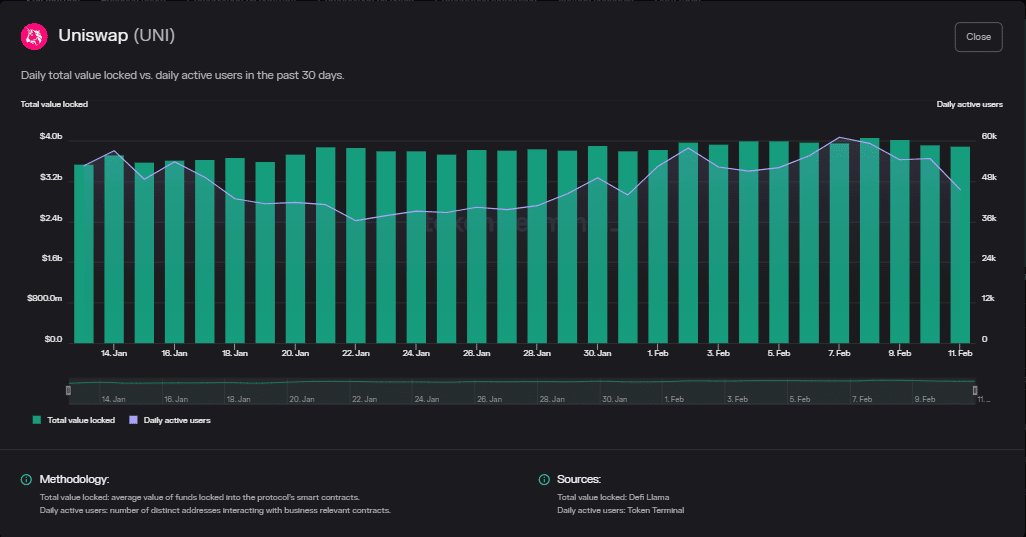Click the purple line's peak point at 7. Feb

pos(840,138)
